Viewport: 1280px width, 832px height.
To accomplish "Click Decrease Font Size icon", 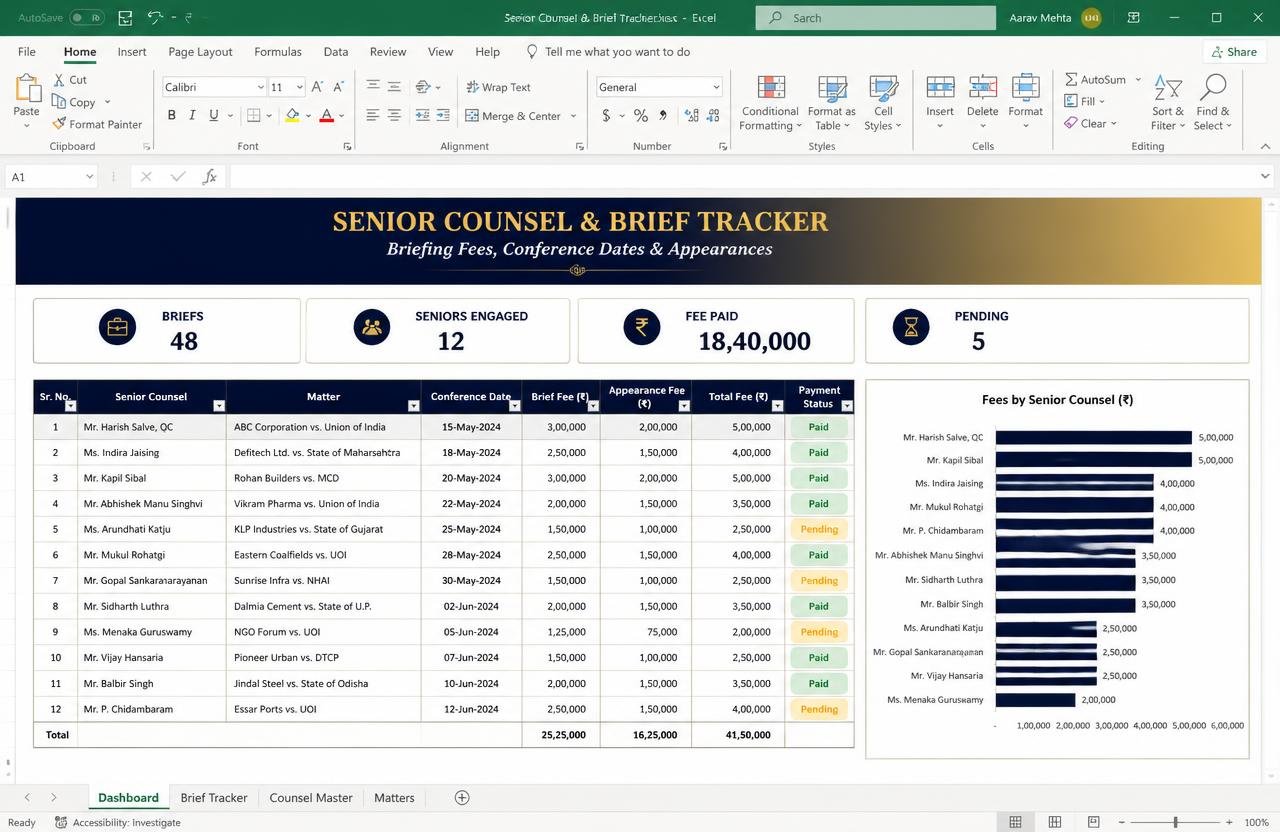I will coord(339,87).
